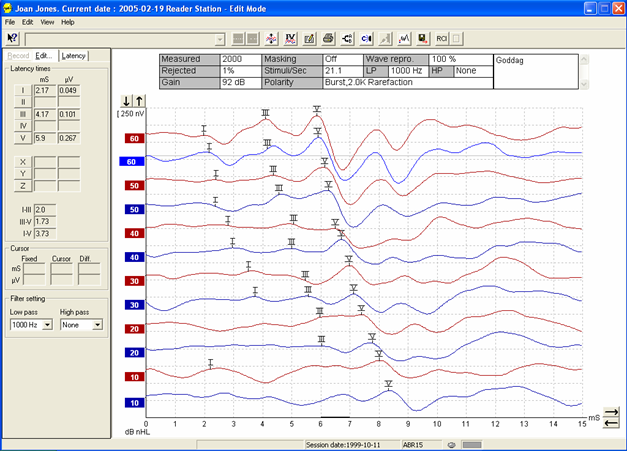Click the RCI toolbar button
The height and width of the screenshot is (451, 627).
441,38
